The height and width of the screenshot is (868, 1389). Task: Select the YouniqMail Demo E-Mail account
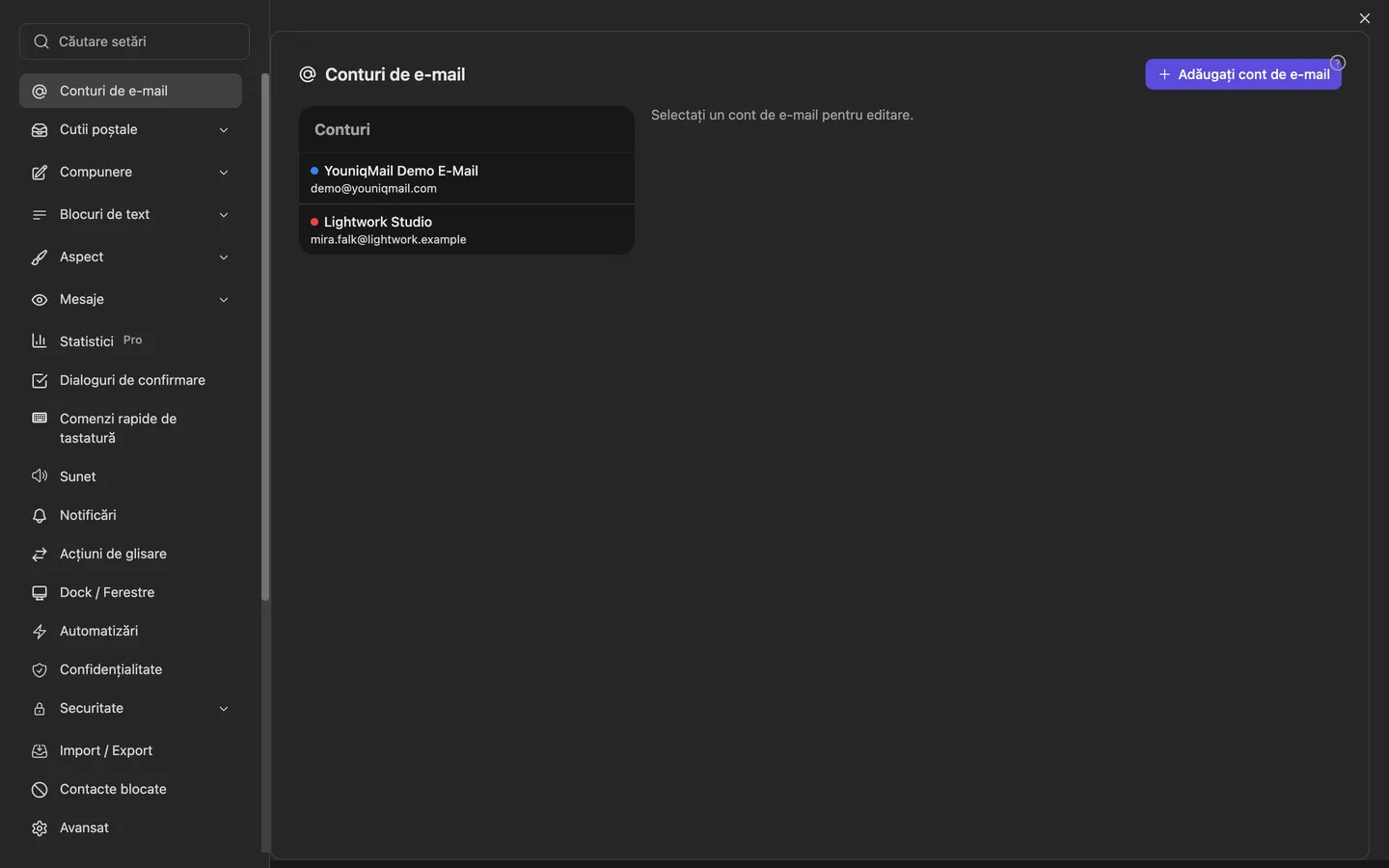(x=467, y=178)
